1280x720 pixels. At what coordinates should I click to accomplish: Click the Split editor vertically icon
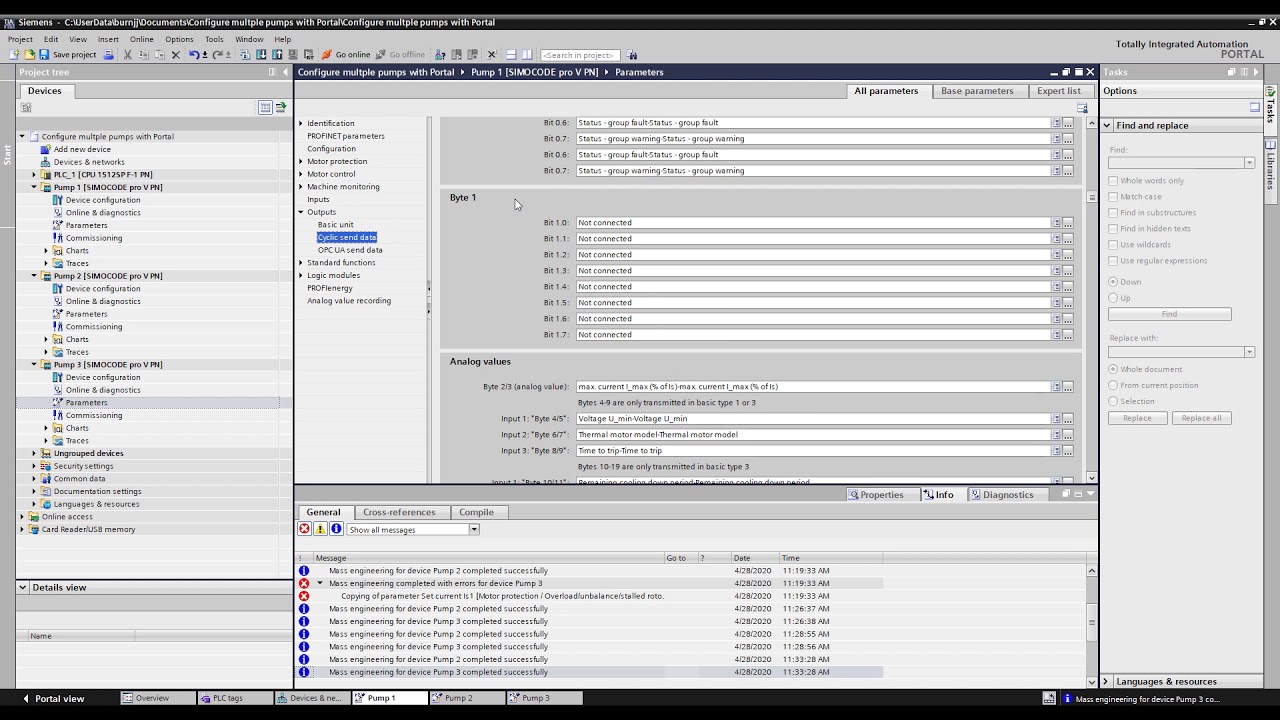coord(527,55)
